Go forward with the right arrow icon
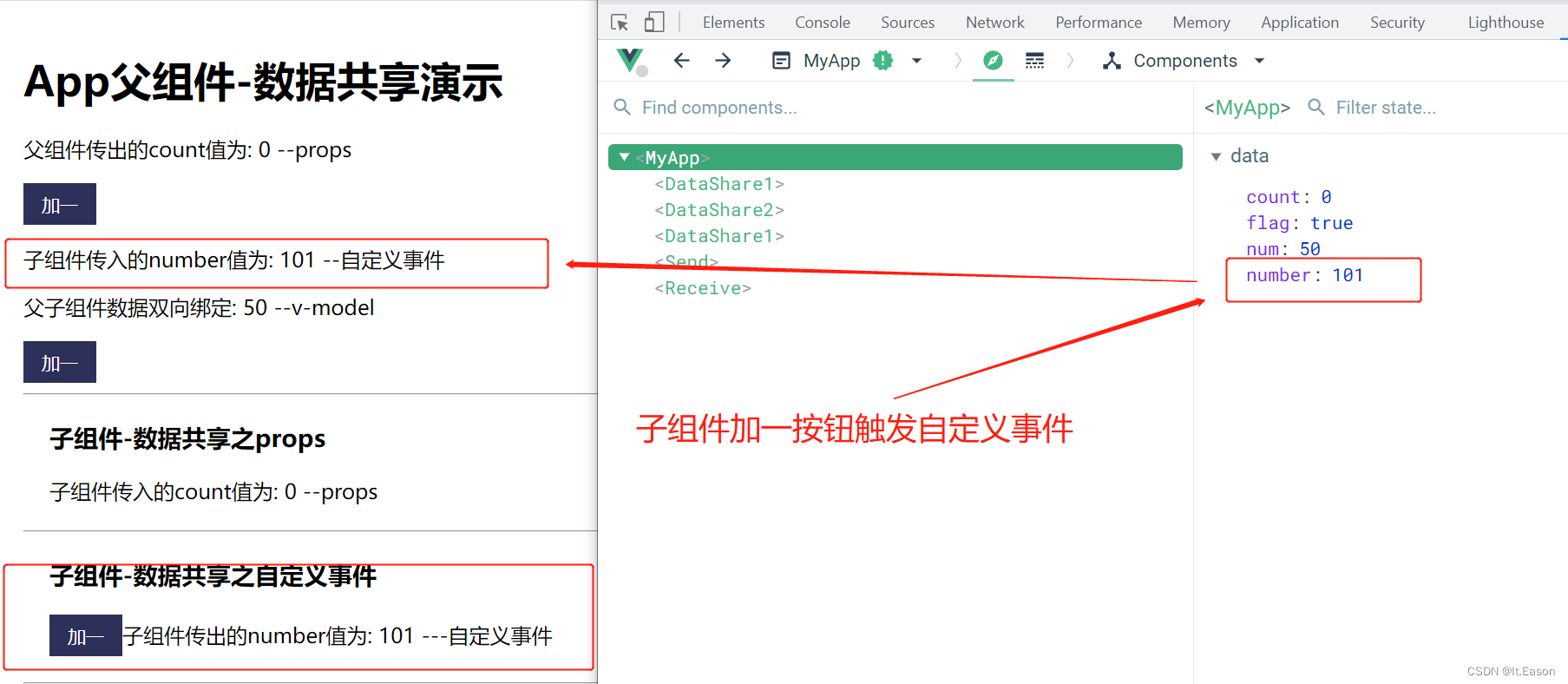This screenshot has width=1568, height=684. [x=723, y=61]
